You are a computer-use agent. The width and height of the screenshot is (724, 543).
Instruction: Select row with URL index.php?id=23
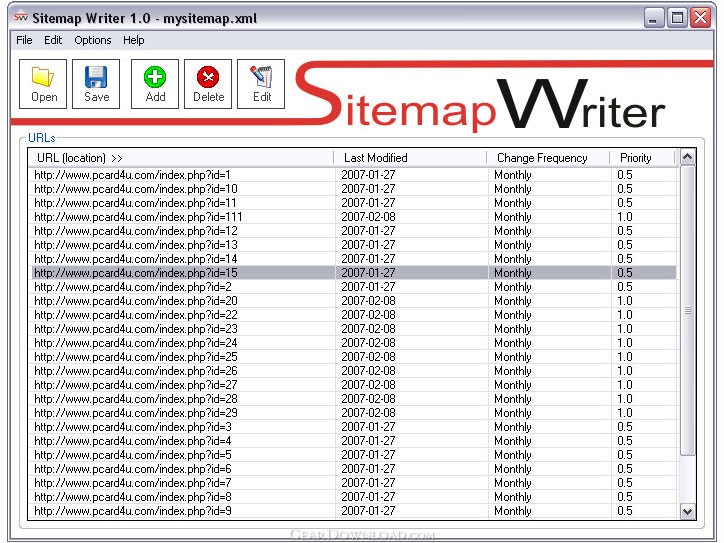(354, 329)
